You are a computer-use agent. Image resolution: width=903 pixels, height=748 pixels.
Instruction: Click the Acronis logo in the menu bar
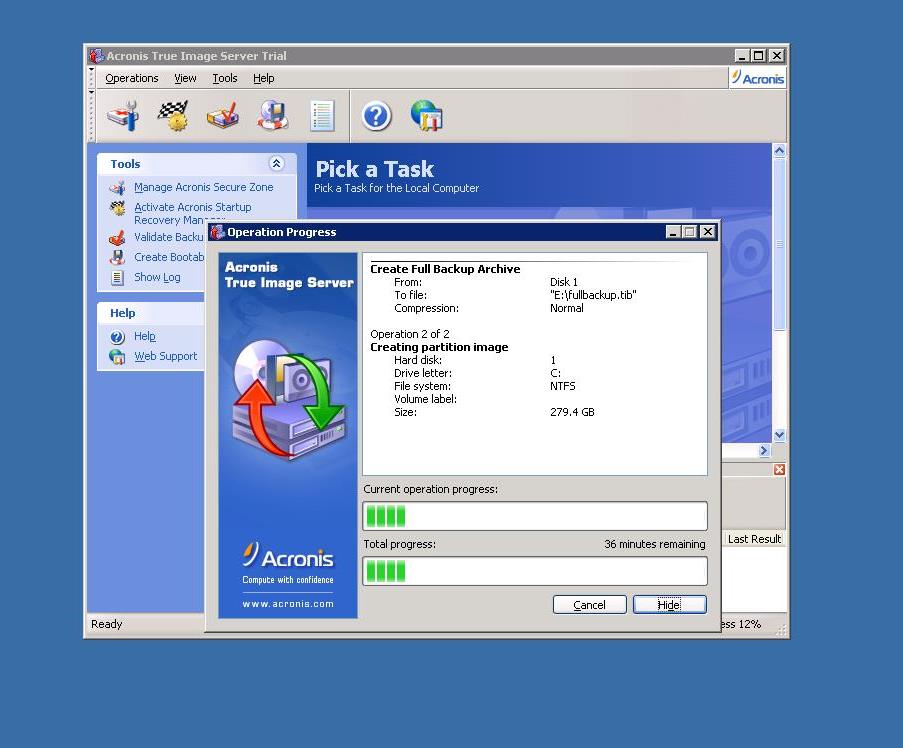click(757, 78)
